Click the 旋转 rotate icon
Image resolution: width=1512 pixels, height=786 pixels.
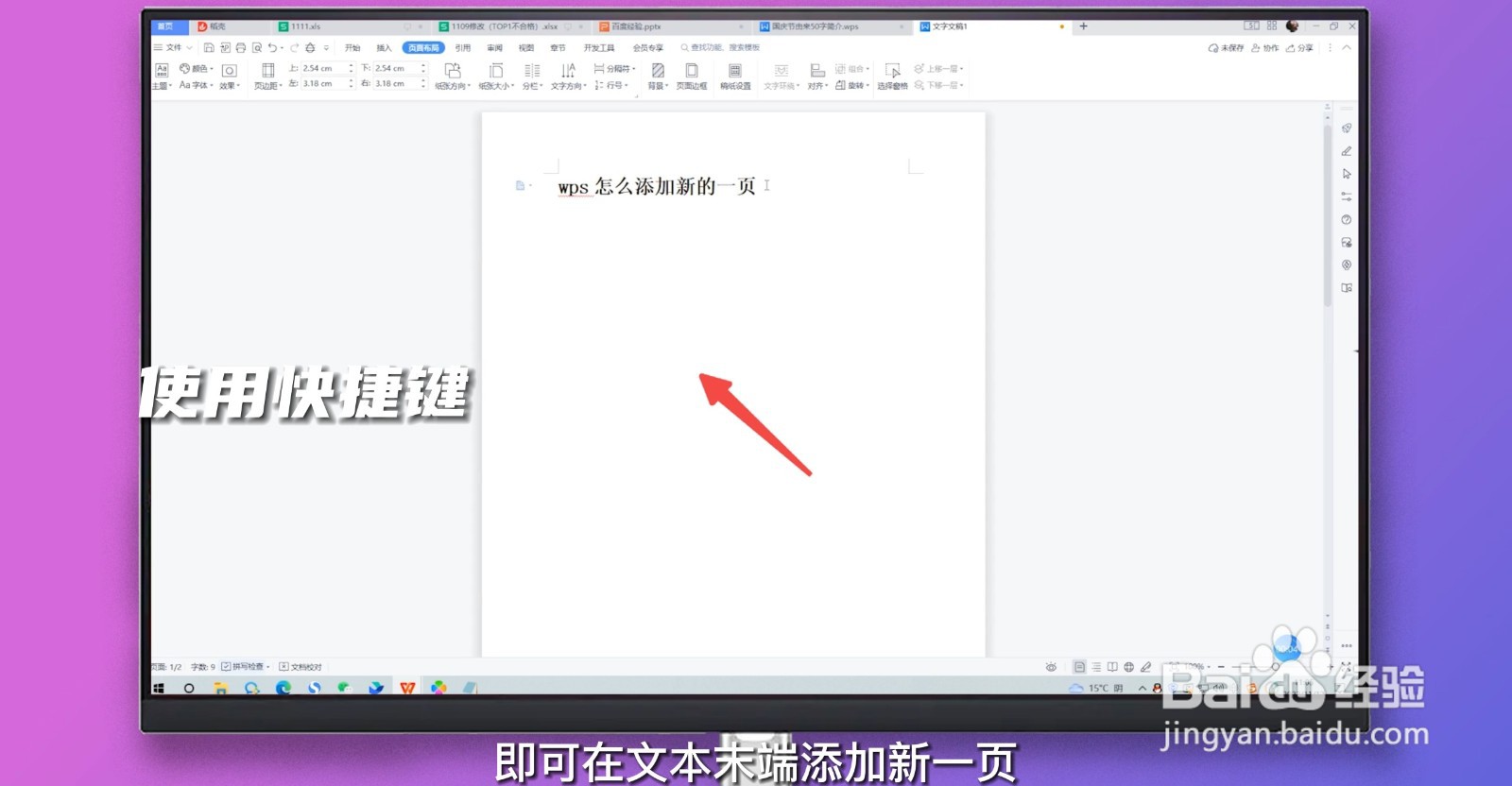pyautogui.click(x=840, y=85)
